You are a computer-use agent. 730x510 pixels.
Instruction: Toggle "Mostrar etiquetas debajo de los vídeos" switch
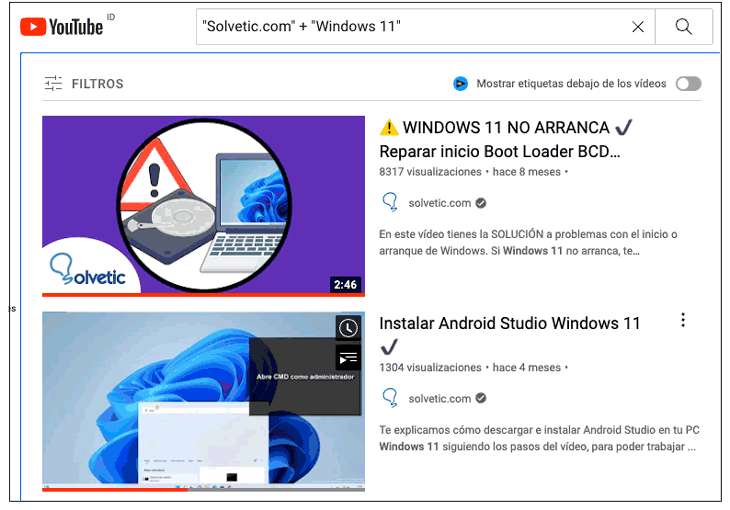pyautogui.click(x=689, y=84)
